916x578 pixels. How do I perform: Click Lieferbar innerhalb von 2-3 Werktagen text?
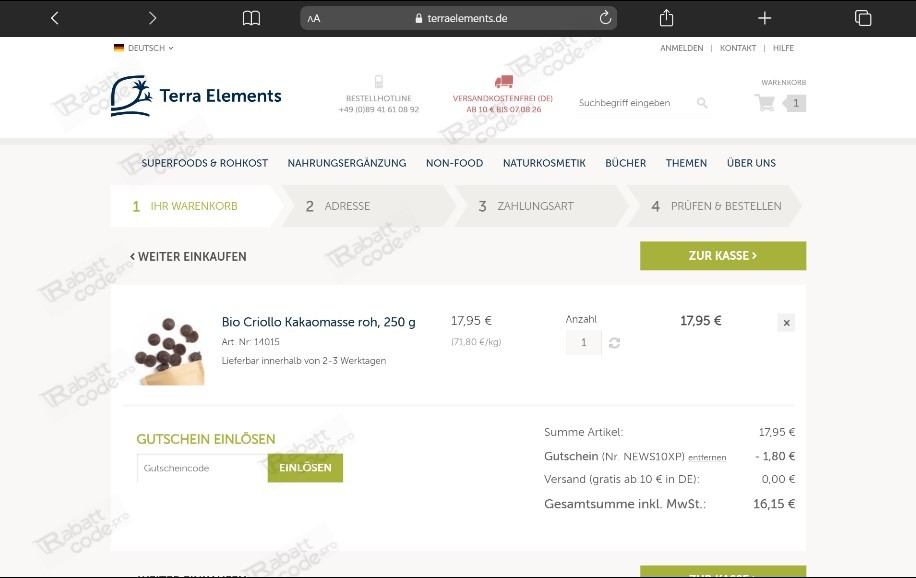click(x=304, y=361)
